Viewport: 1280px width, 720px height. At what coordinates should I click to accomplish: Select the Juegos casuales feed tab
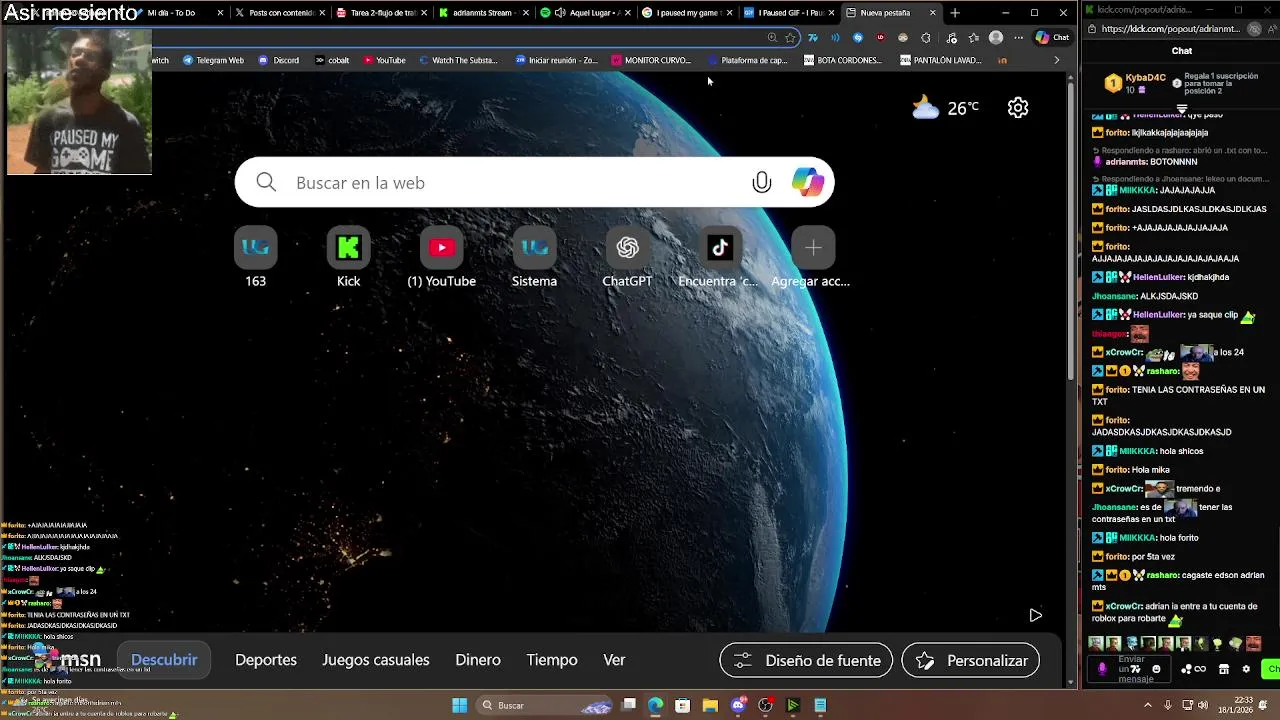pos(376,660)
